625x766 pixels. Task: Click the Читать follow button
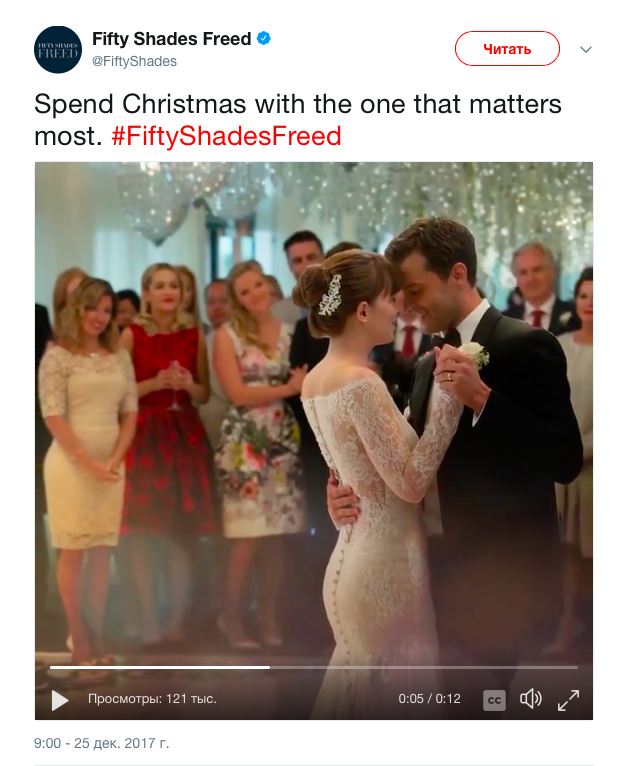507,48
